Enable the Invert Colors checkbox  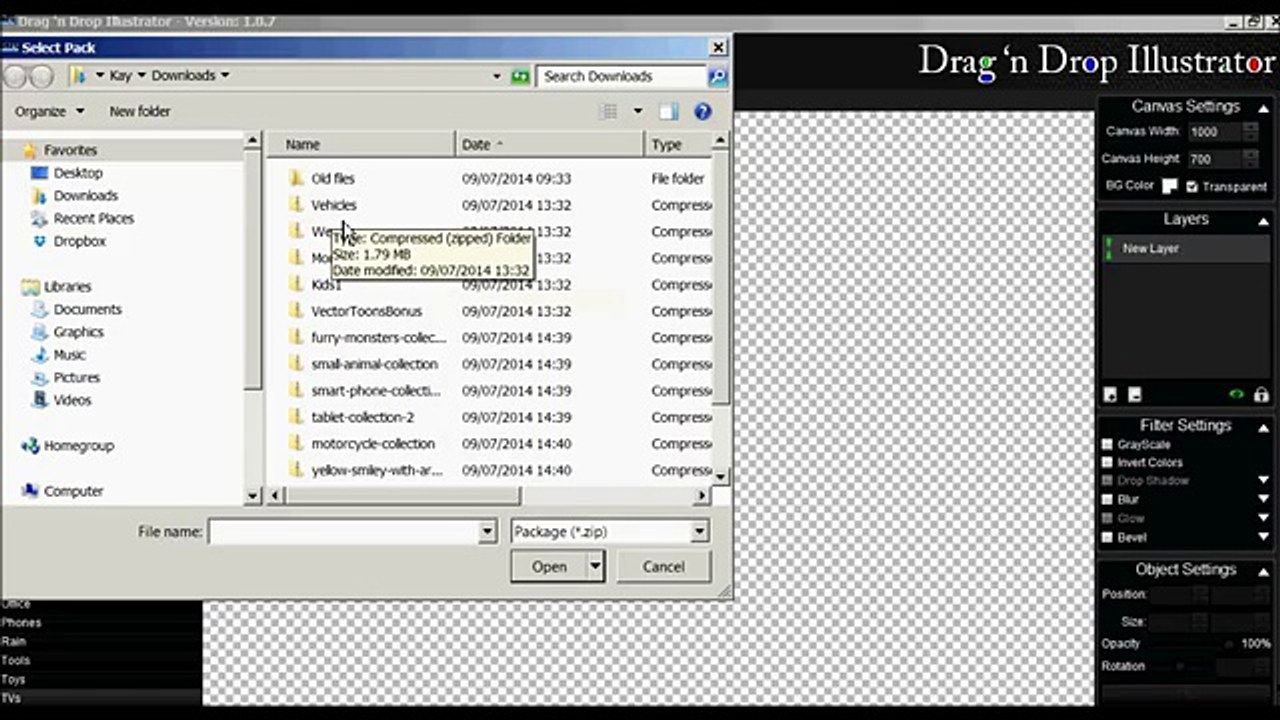(x=1107, y=463)
